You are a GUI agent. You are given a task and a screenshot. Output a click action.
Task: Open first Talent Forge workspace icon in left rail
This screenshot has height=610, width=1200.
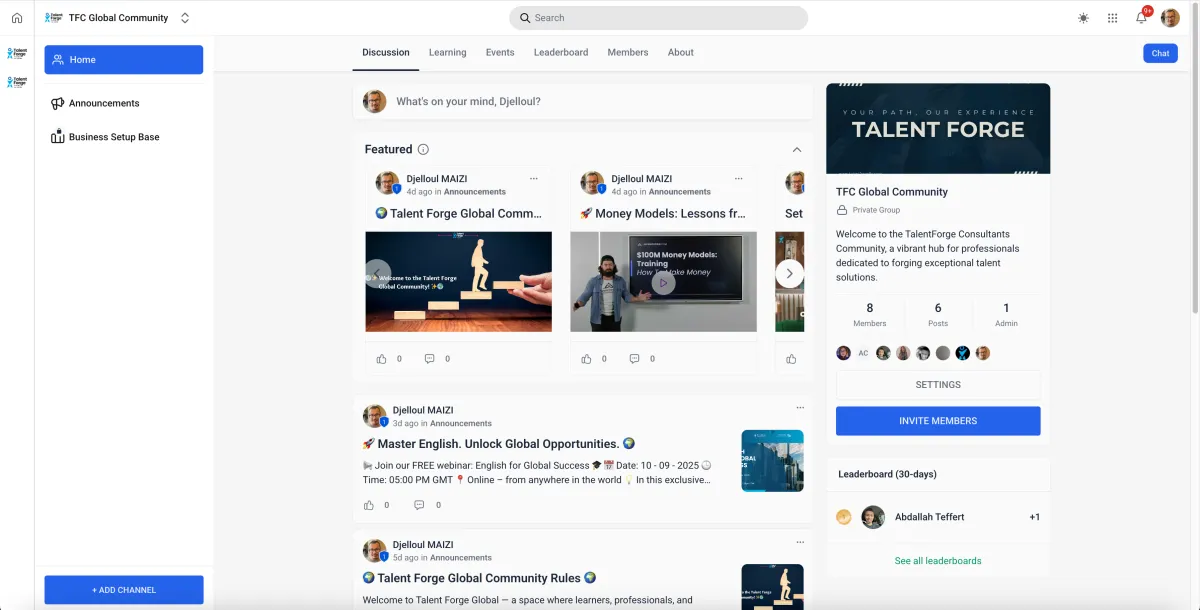point(17,53)
